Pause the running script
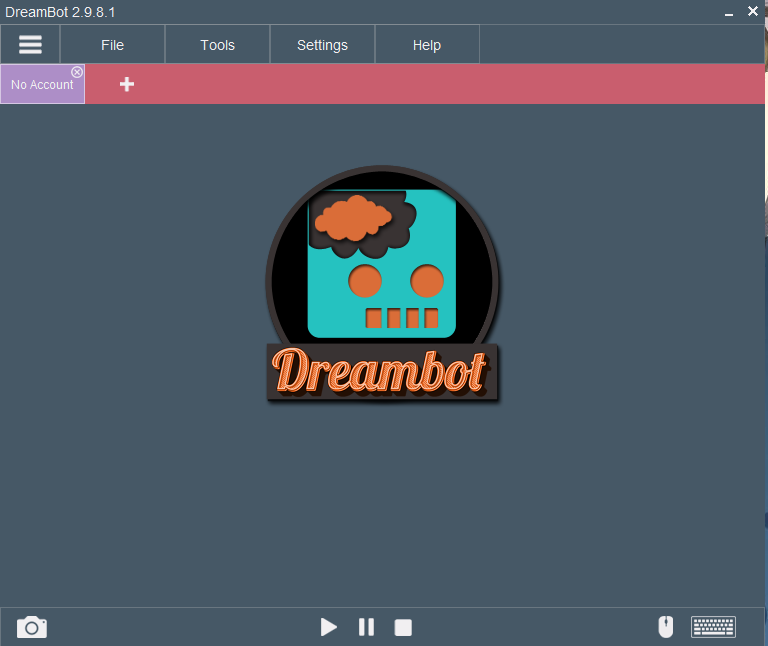The height and width of the screenshot is (646, 768). 366,627
